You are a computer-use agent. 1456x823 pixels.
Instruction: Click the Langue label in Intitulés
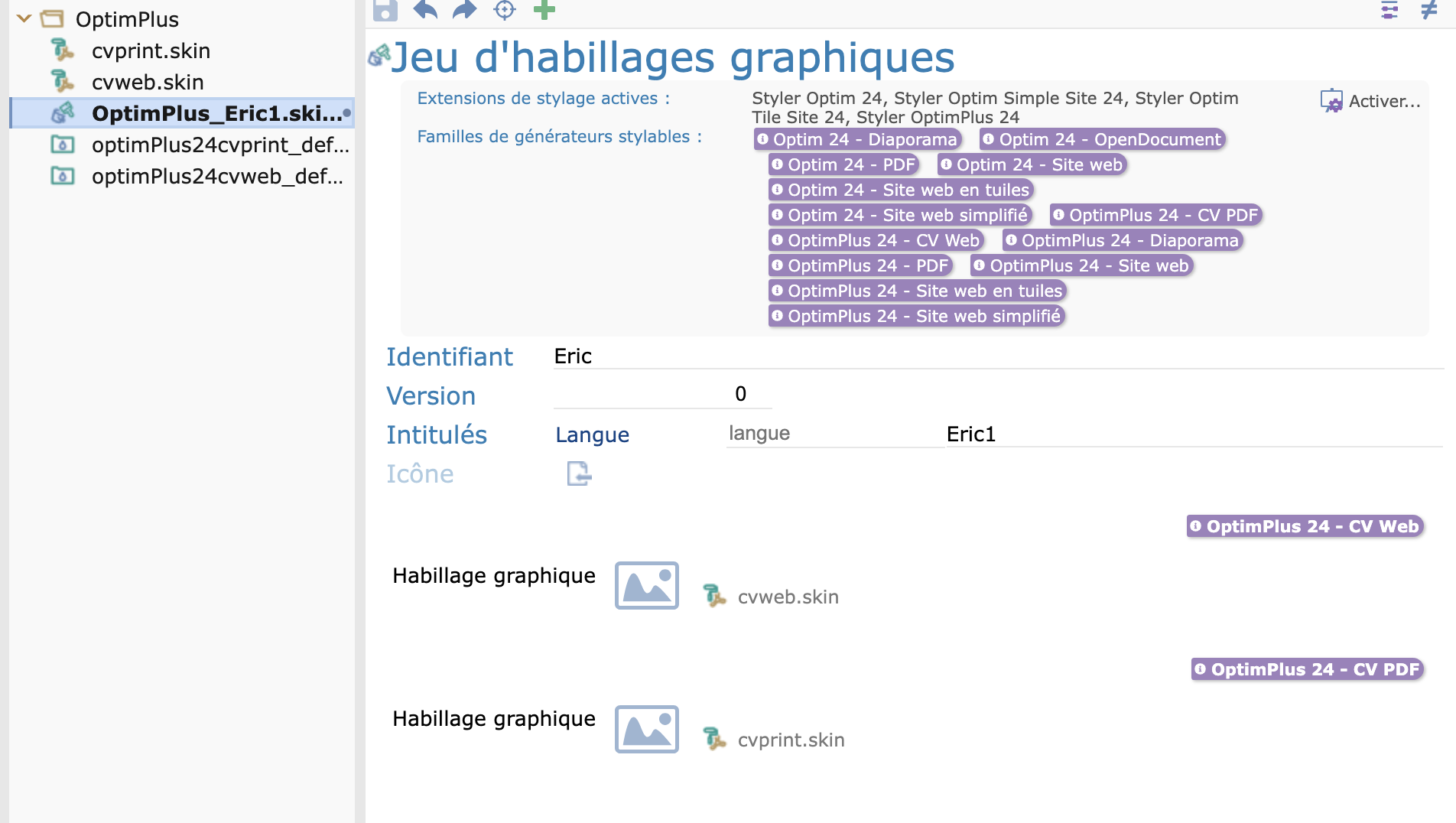pos(592,434)
